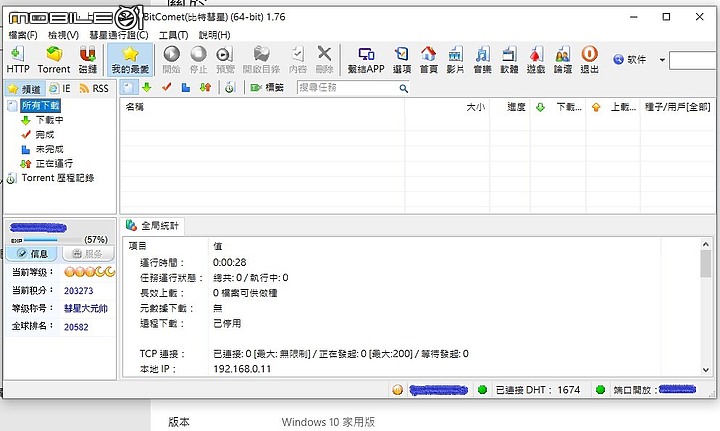Open the 軟體 software section
This screenshot has height=431, width=720.
click(x=509, y=60)
